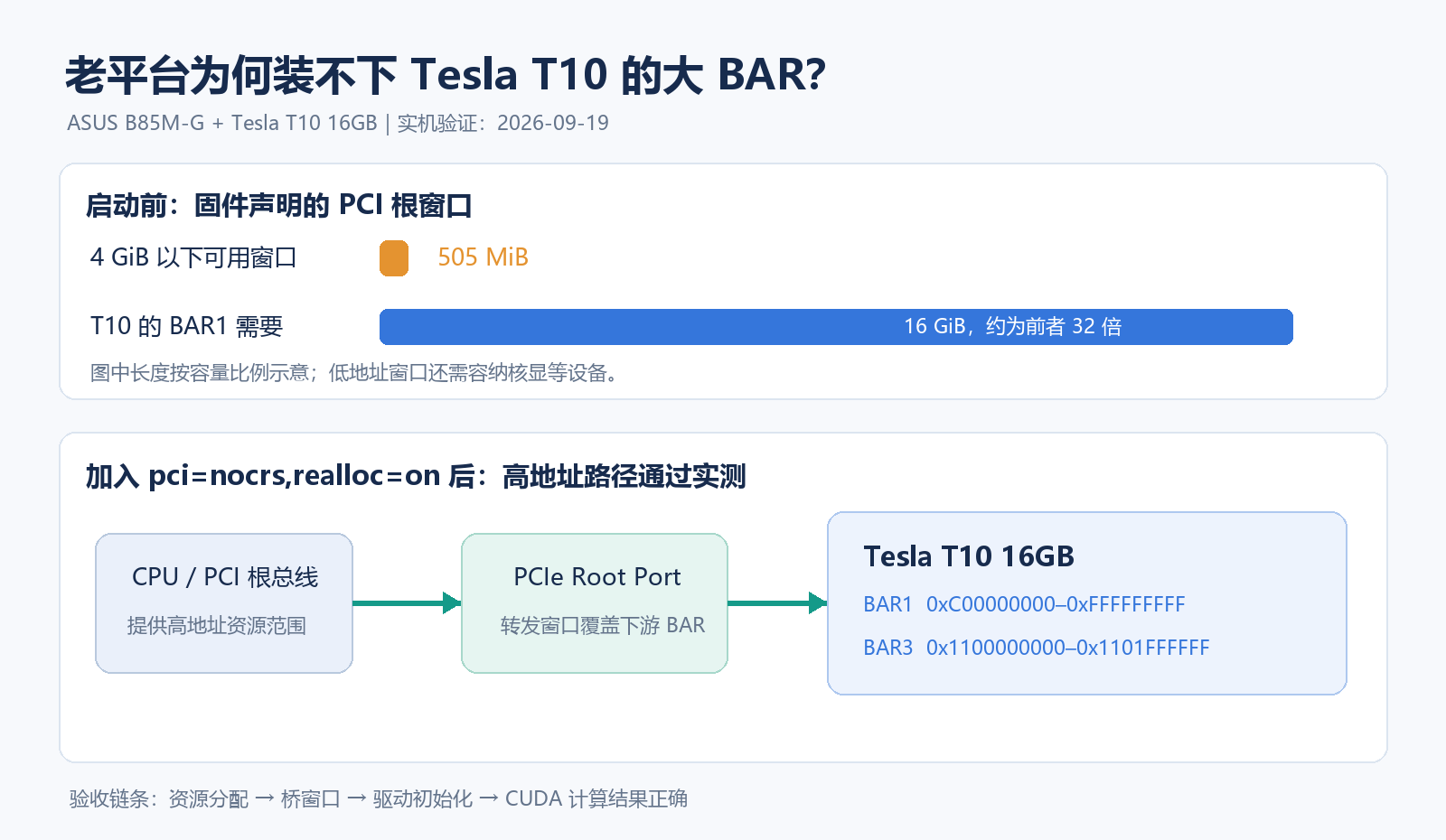1446x840 pixels.
Task: Click the arrow from CPU to Root Port
Action: [x=407, y=603]
